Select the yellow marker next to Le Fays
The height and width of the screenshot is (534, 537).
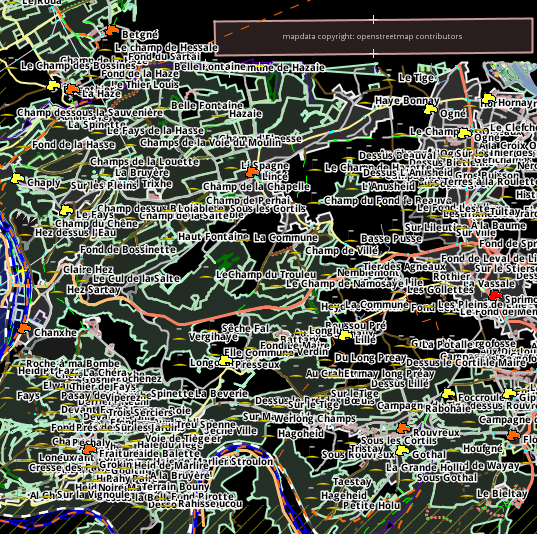click(x=66, y=210)
